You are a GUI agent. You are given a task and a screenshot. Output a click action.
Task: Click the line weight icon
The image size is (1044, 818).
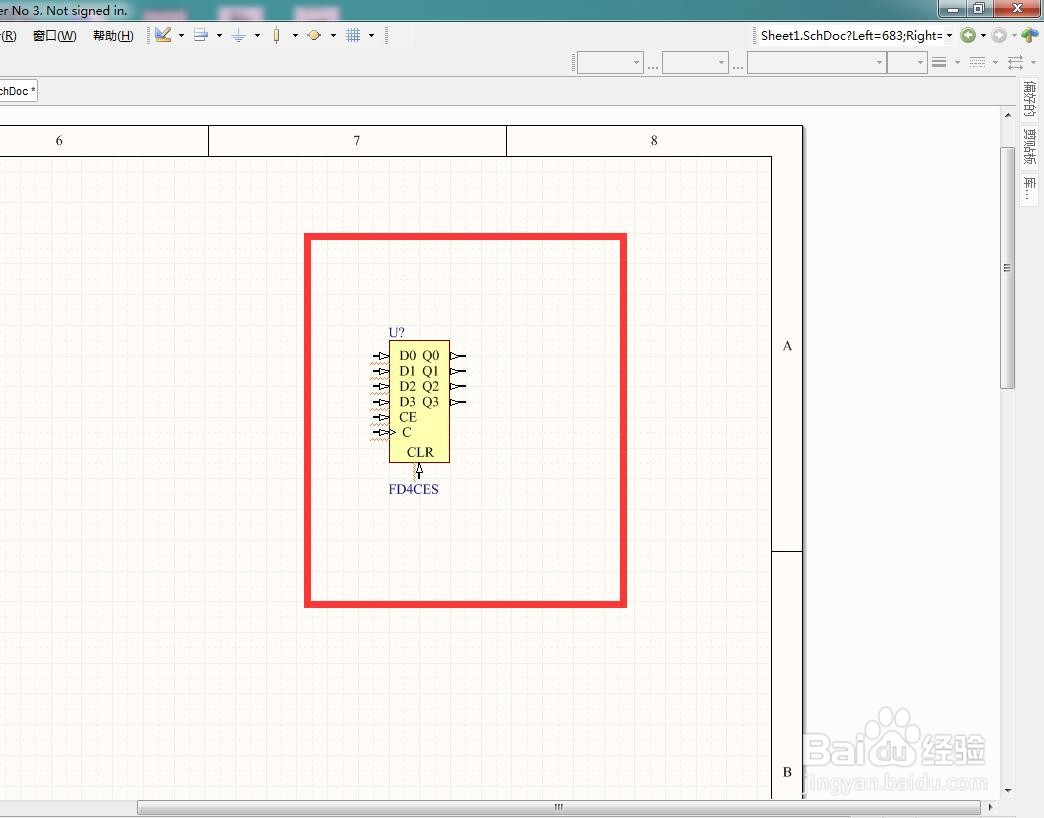tap(939, 63)
